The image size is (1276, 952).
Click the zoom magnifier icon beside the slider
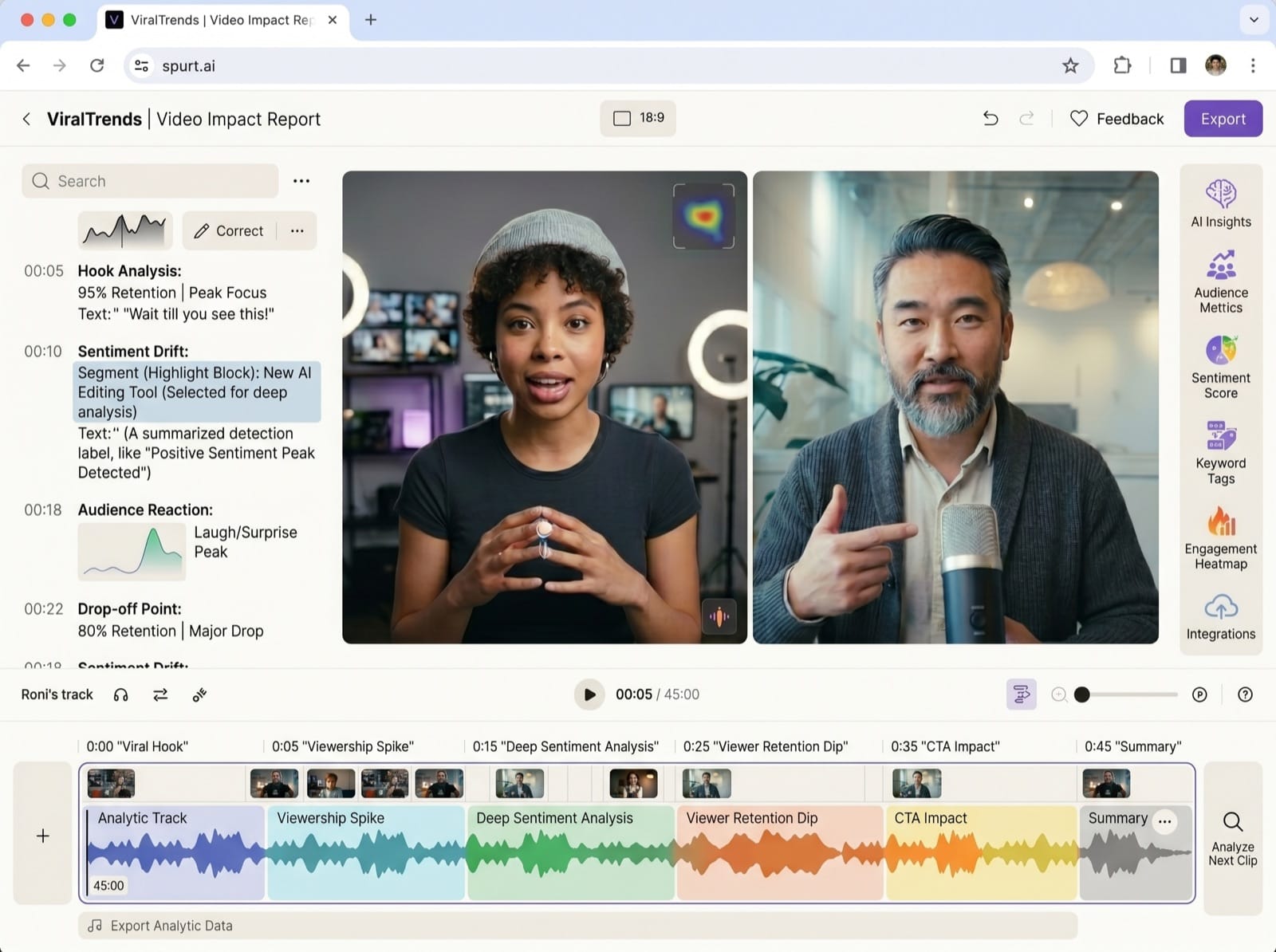tap(1059, 694)
